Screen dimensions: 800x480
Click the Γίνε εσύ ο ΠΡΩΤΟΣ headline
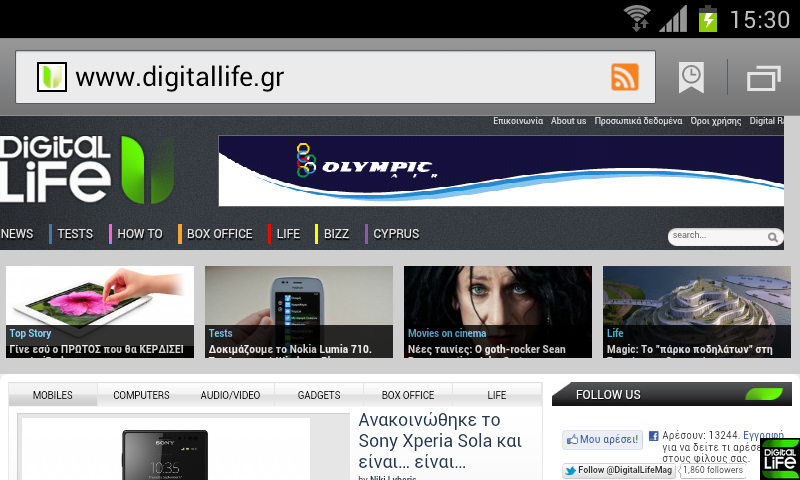point(96,349)
